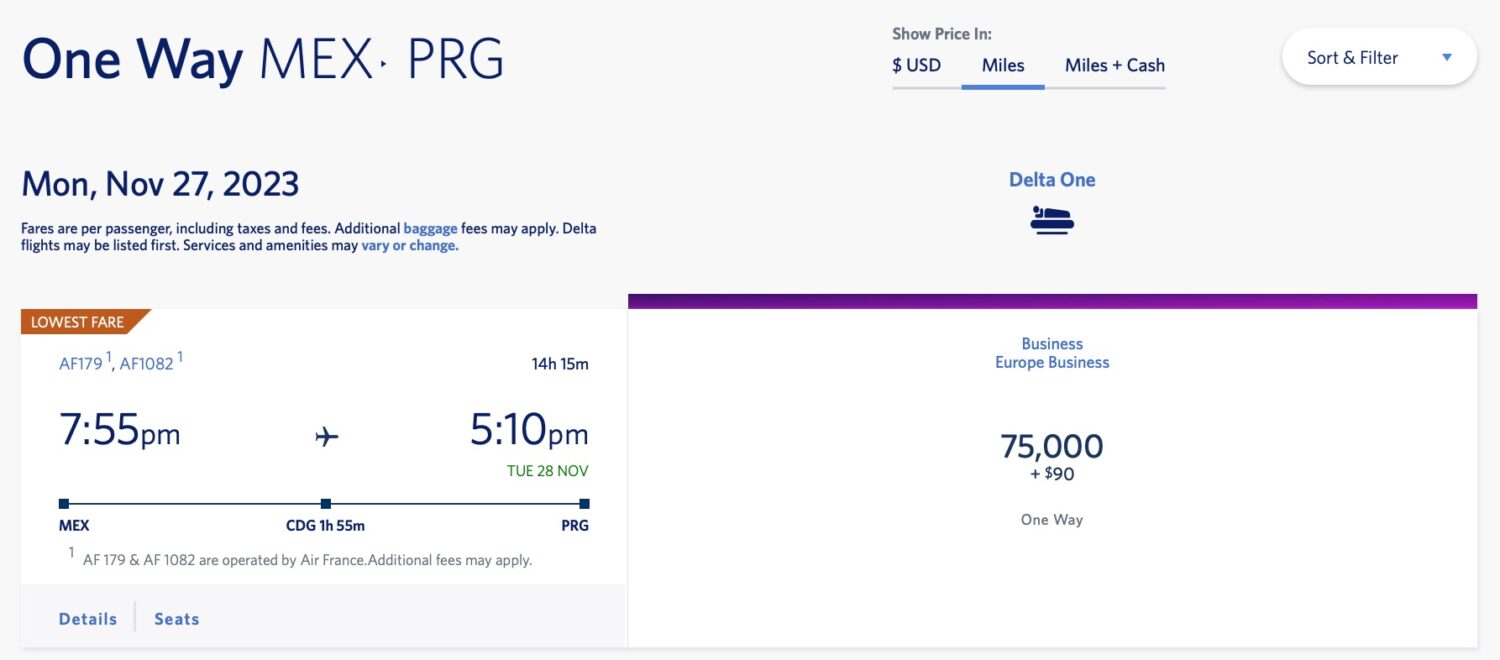The width and height of the screenshot is (1500, 660).
Task: Open the "vary or change" link
Action: coord(410,245)
